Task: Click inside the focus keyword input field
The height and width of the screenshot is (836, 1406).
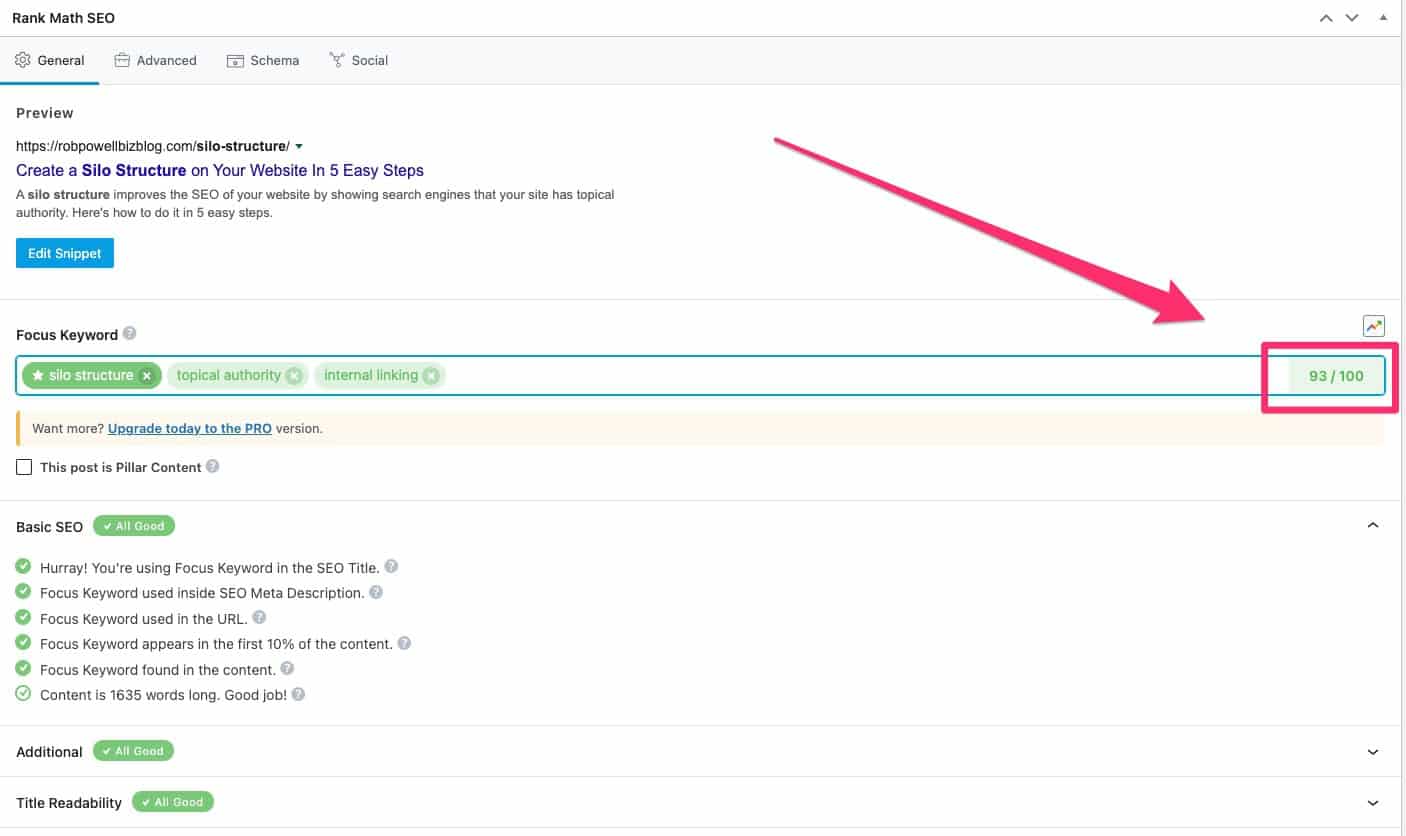Action: pos(700,375)
